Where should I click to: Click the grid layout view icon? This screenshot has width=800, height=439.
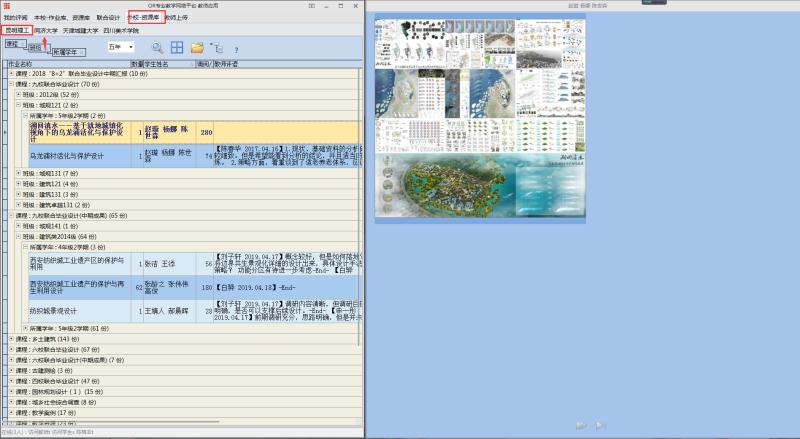pyautogui.click(x=177, y=47)
